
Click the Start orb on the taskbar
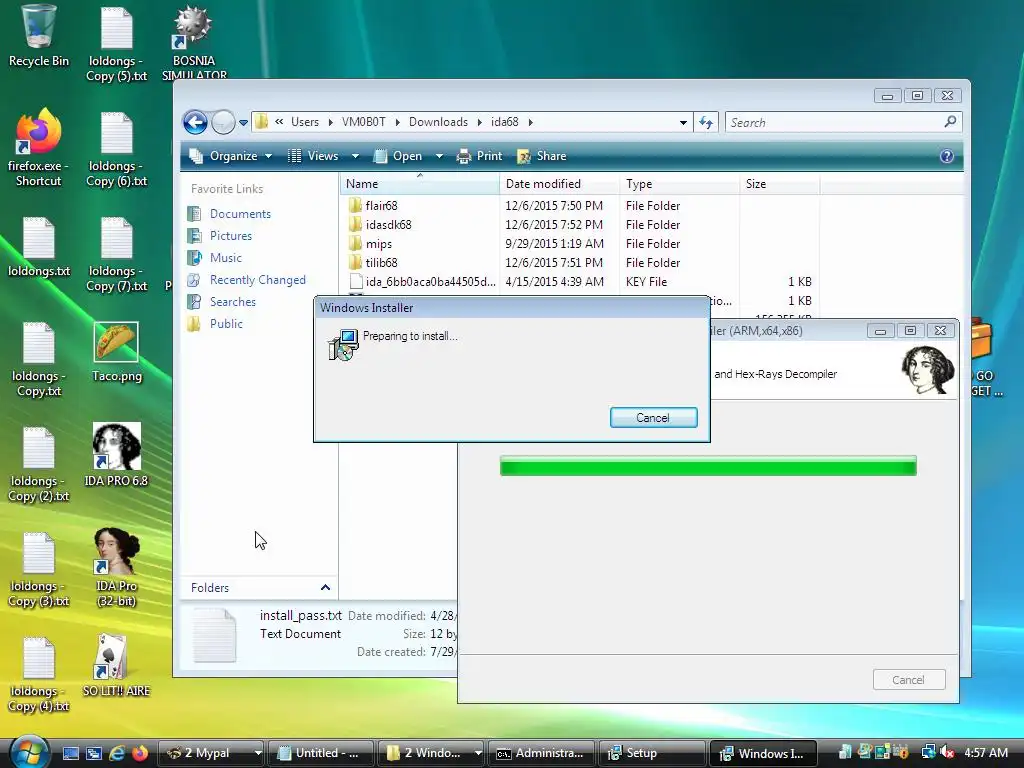coord(29,752)
